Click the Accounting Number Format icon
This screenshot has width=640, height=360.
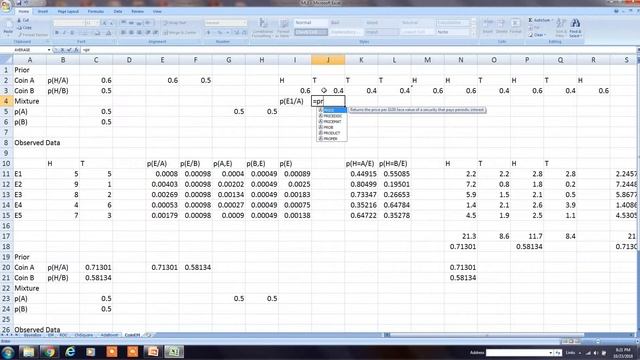pyautogui.click(x=209, y=33)
